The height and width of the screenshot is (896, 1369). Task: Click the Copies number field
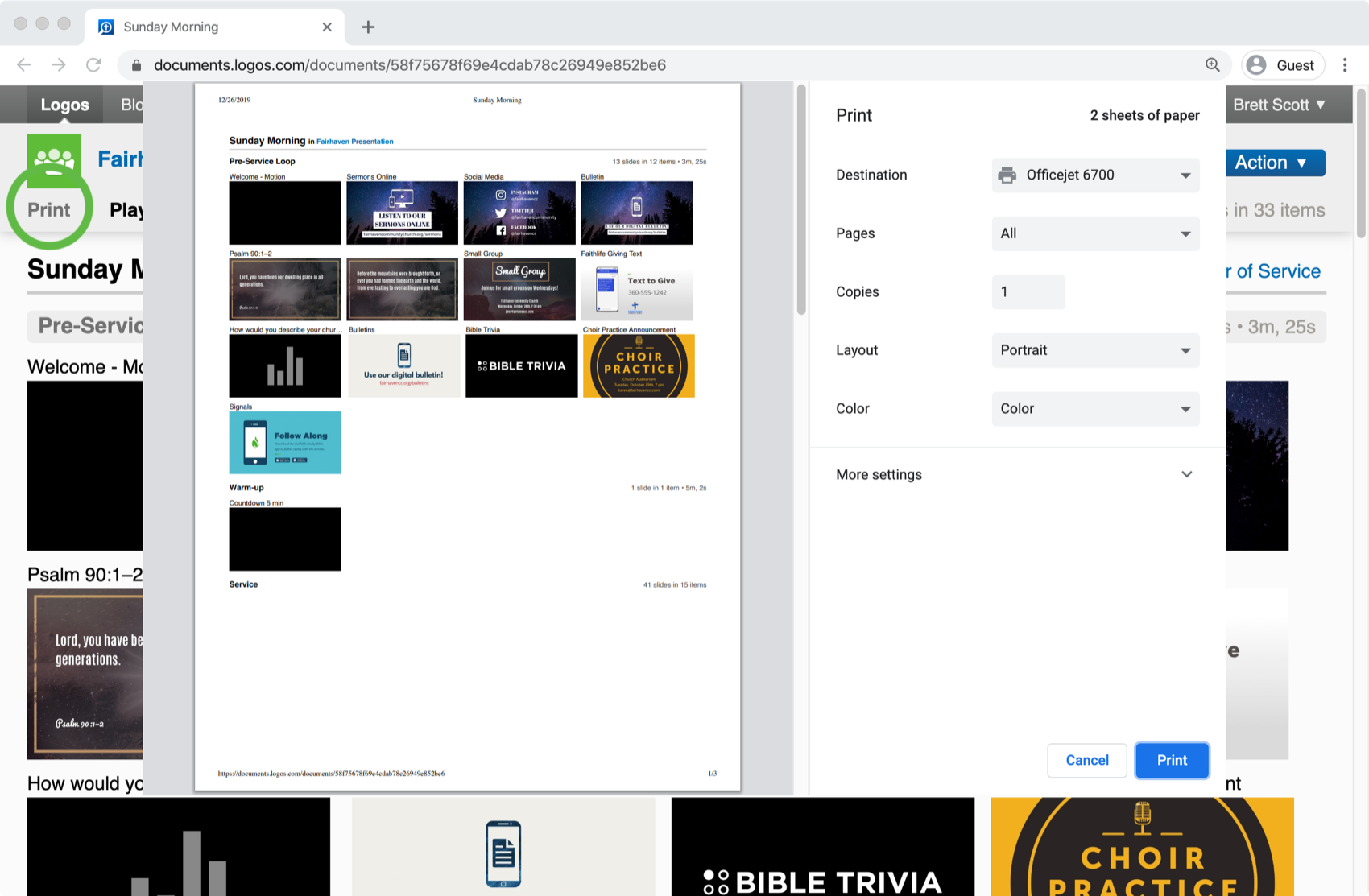pos(1028,292)
